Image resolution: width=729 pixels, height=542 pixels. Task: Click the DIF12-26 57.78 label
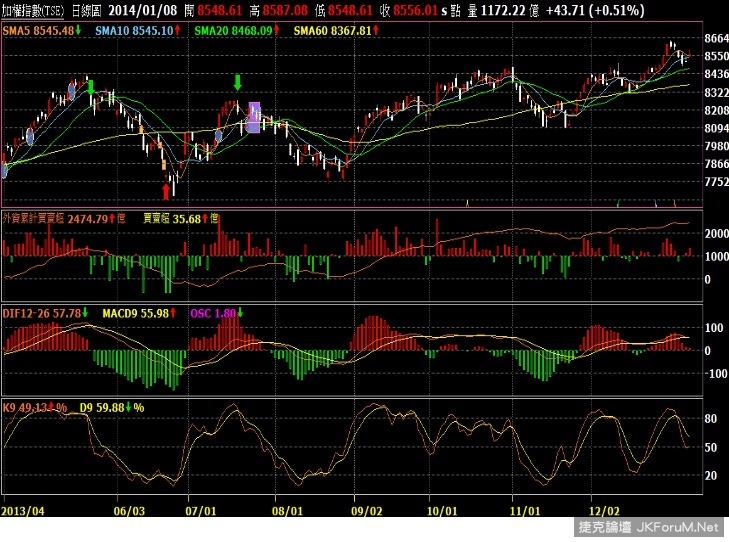coord(43,314)
